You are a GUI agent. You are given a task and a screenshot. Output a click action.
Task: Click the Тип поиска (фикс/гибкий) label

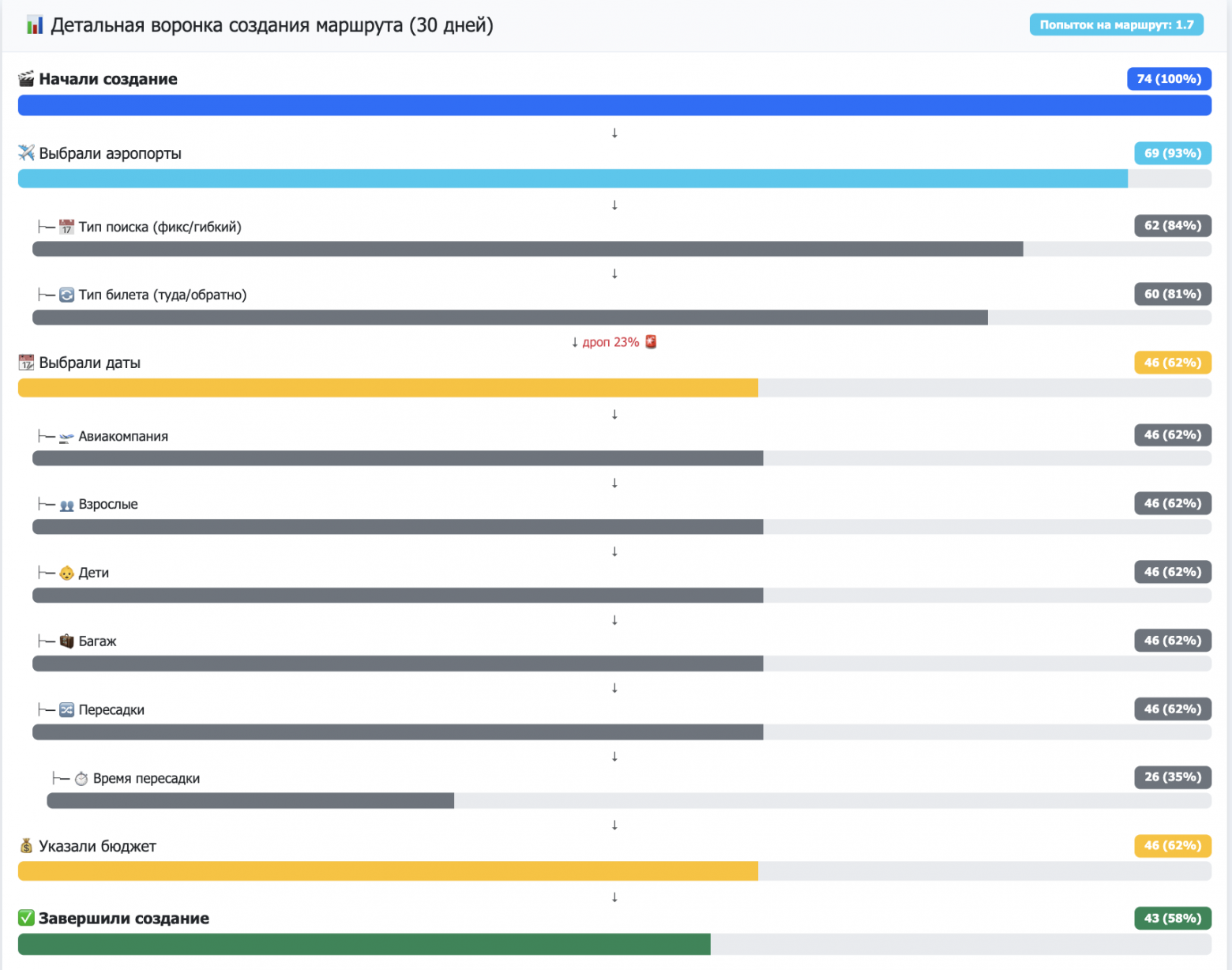pos(160,227)
